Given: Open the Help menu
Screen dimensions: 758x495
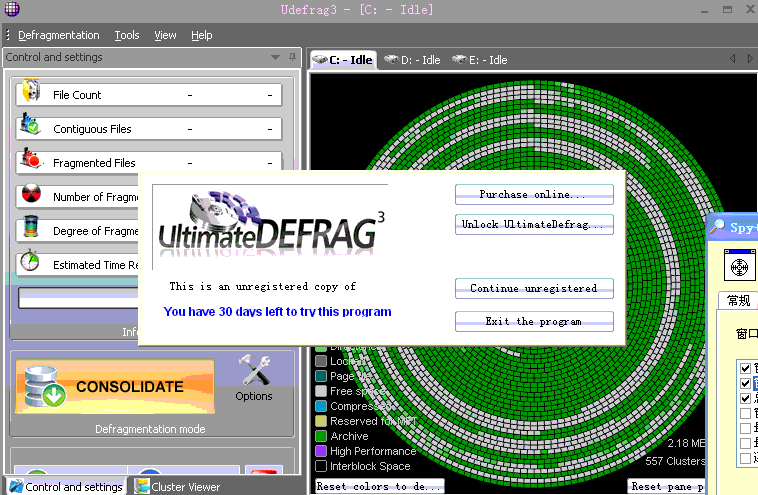Looking at the screenshot, I should [202, 35].
